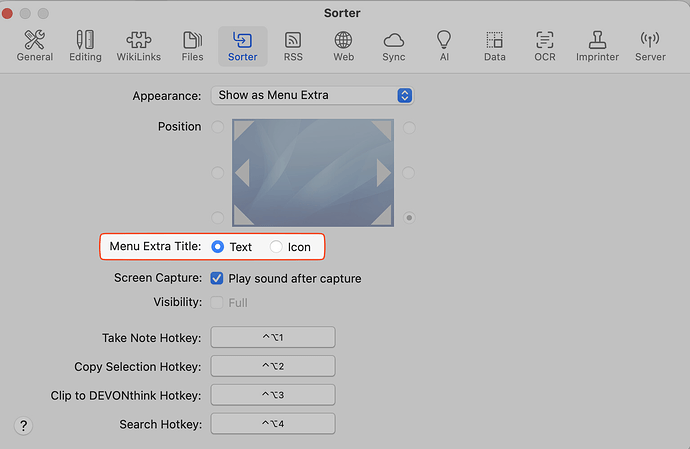
Task: Click the help question mark button
Action: tap(25, 425)
